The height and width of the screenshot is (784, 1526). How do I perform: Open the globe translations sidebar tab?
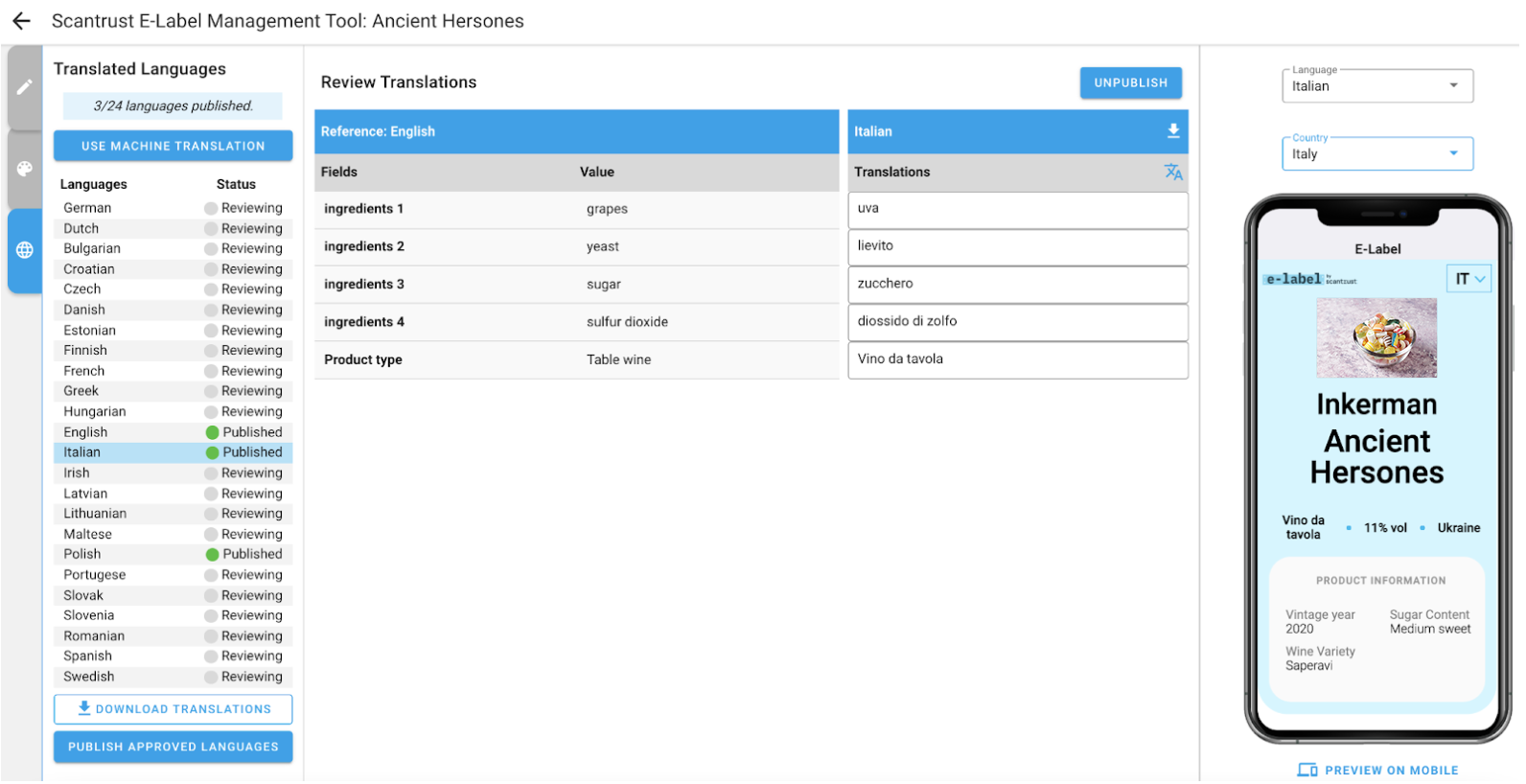25,250
